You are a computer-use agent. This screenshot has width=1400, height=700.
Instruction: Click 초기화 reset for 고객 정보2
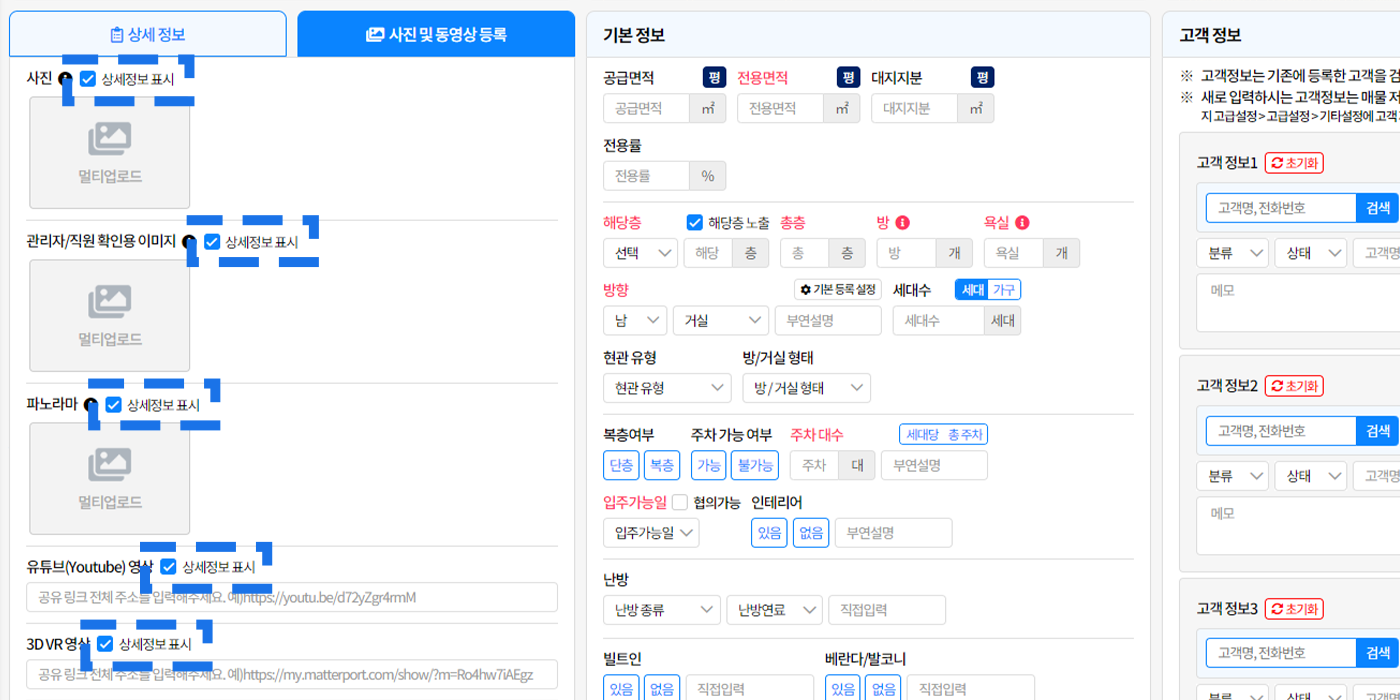tap(1294, 386)
